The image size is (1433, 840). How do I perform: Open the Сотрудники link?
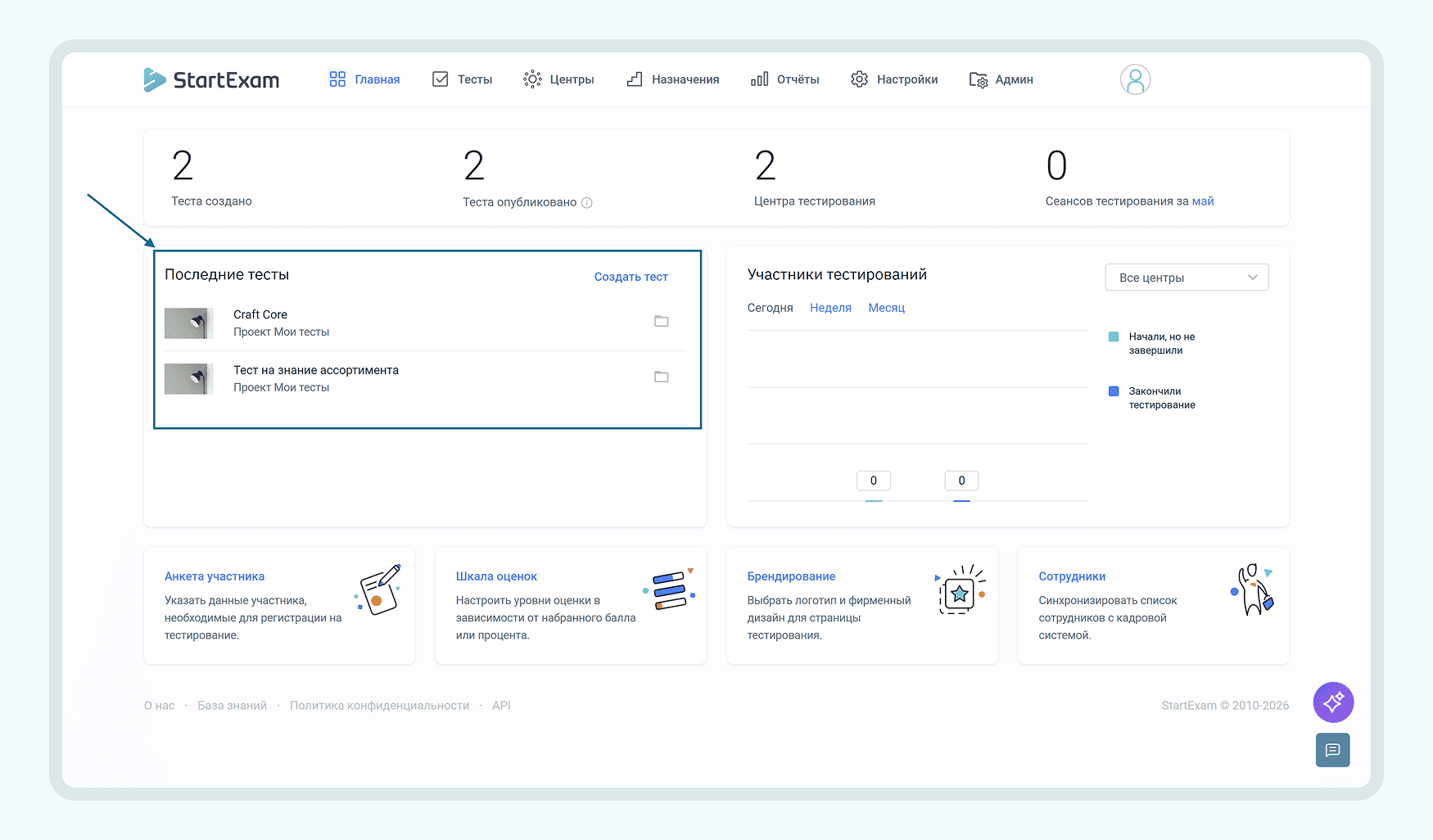[x=1072, y=576]
